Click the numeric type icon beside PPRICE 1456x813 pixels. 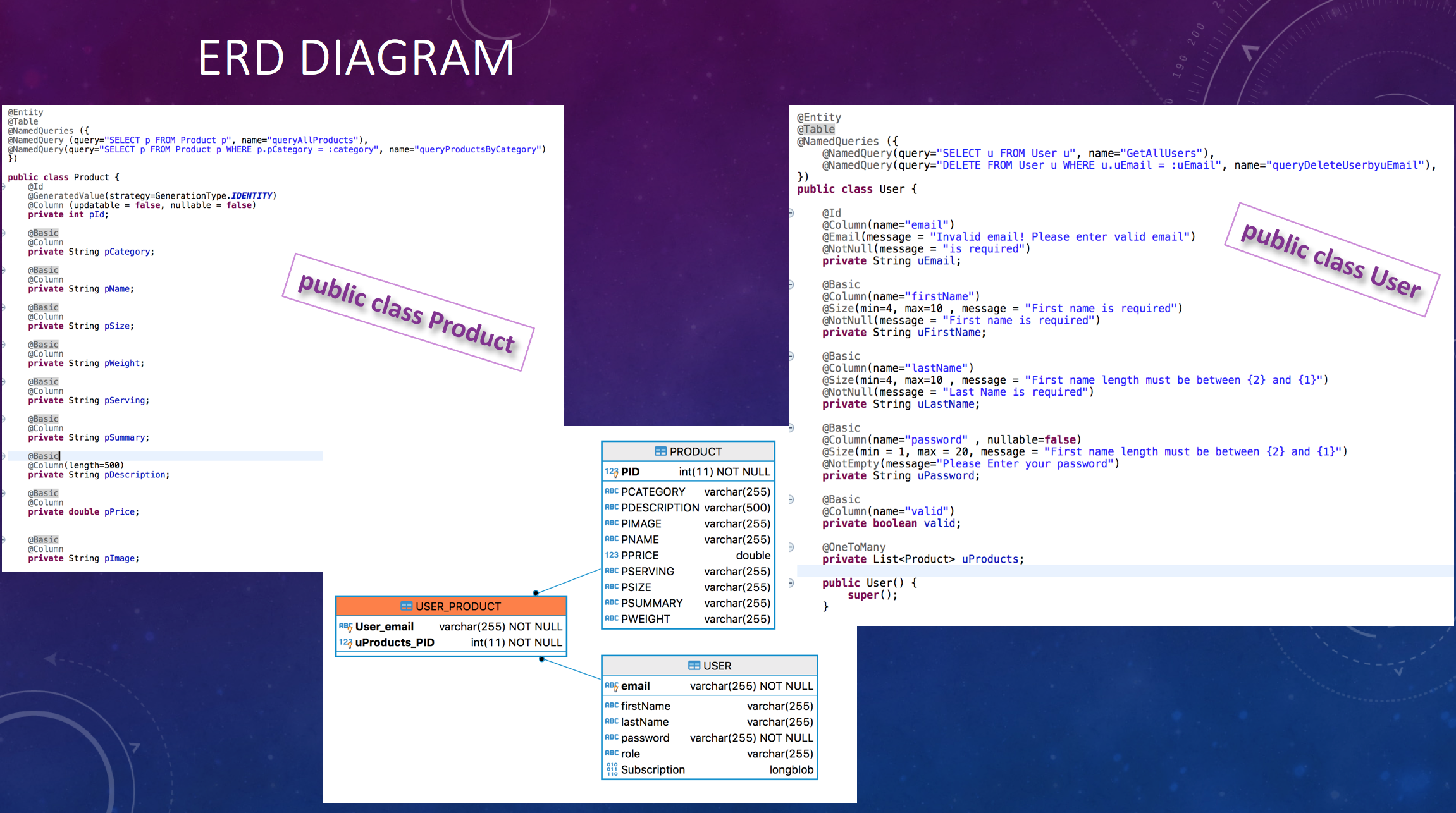(x=611, y=555)
